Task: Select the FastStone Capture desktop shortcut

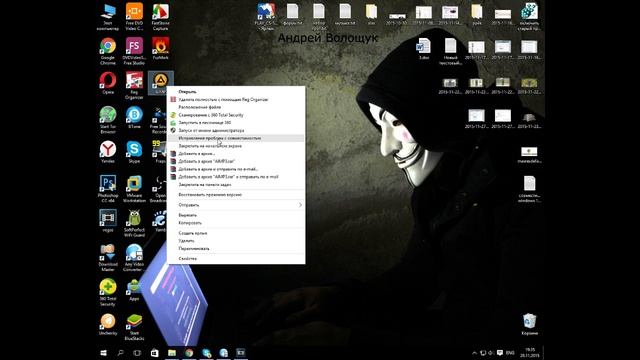Action: (160, 17)
